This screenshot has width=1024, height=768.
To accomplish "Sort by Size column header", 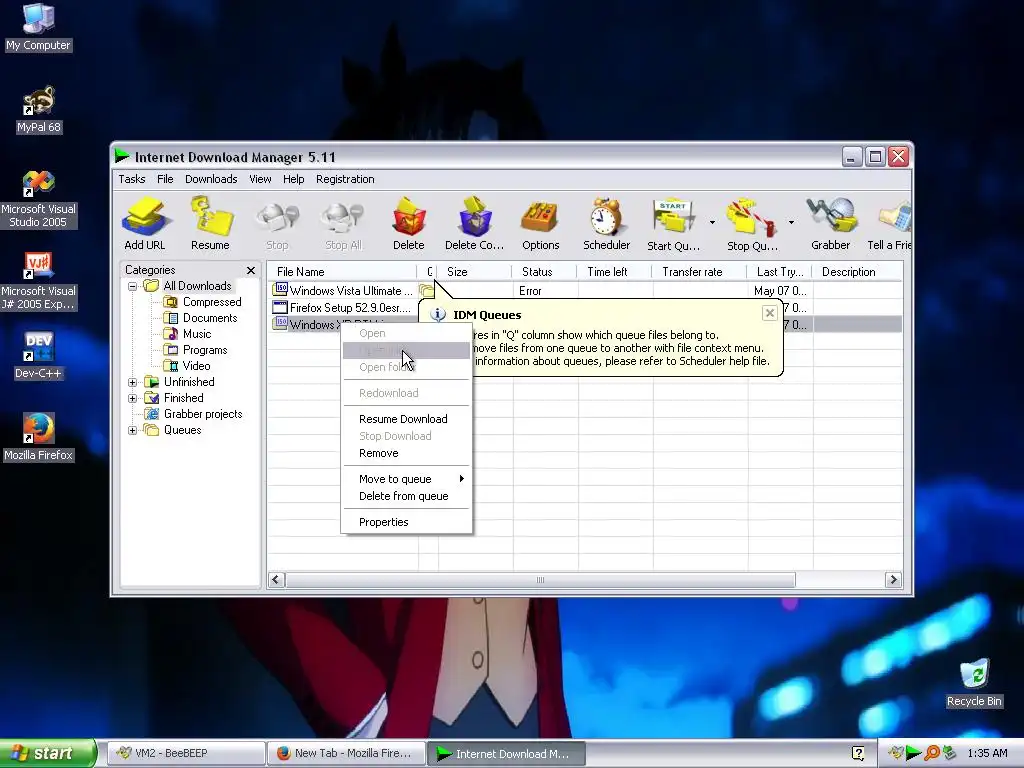I will click(474, 272).
